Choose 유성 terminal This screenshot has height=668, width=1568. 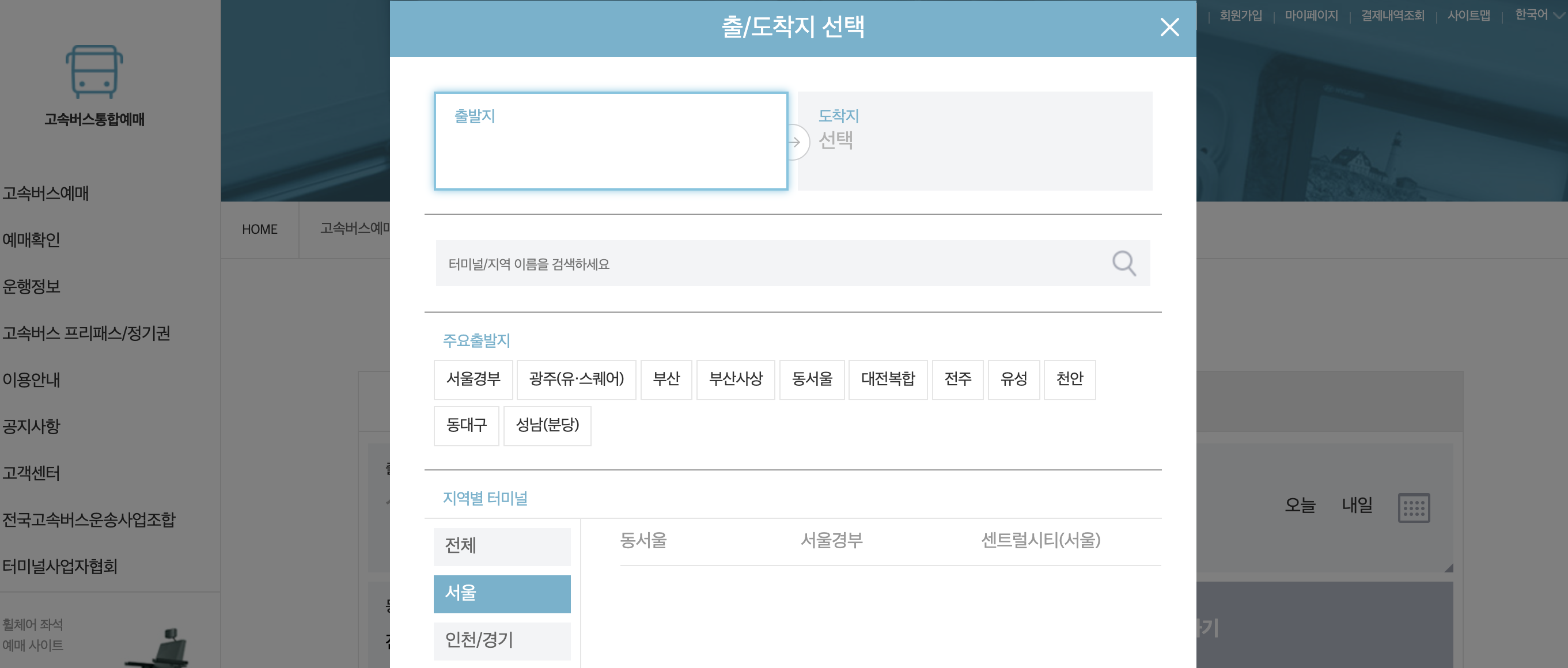(1013, 379)
